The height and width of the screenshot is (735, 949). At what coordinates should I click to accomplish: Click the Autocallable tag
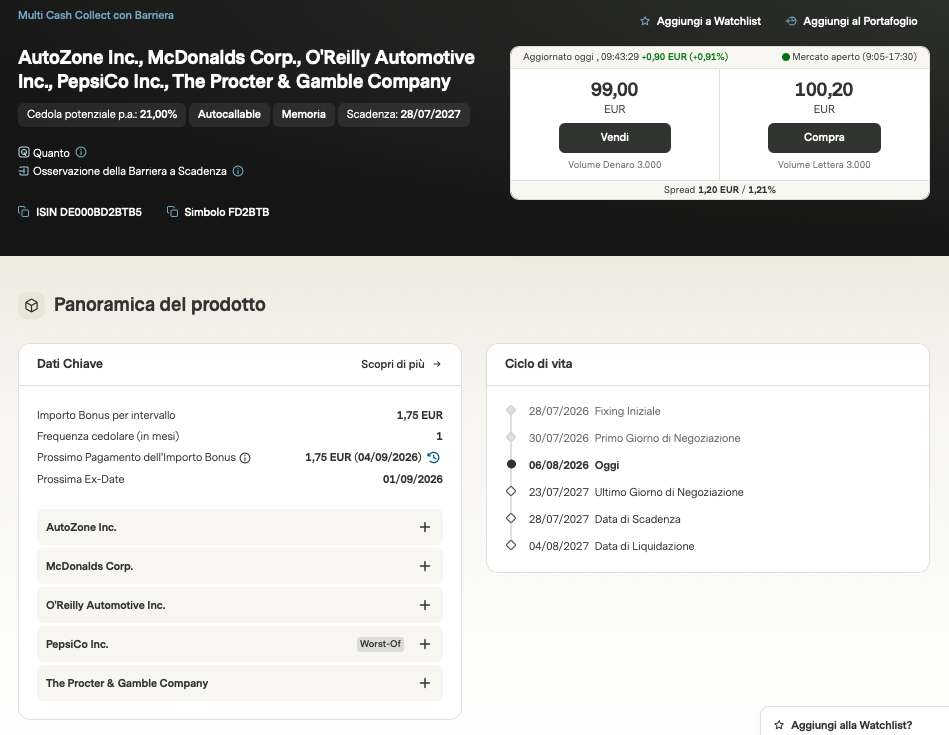[x=229, y=114]
